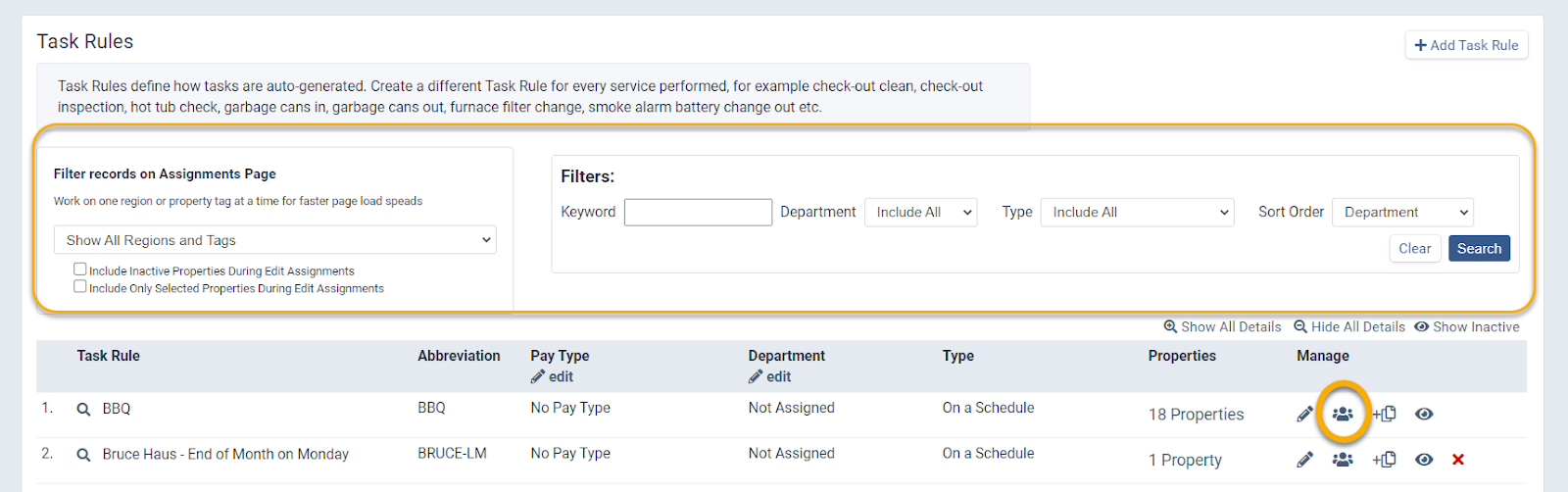Open the Sort Order dropdown
Viewport: 1568px width, 492px height.
tap(1401, 213)
